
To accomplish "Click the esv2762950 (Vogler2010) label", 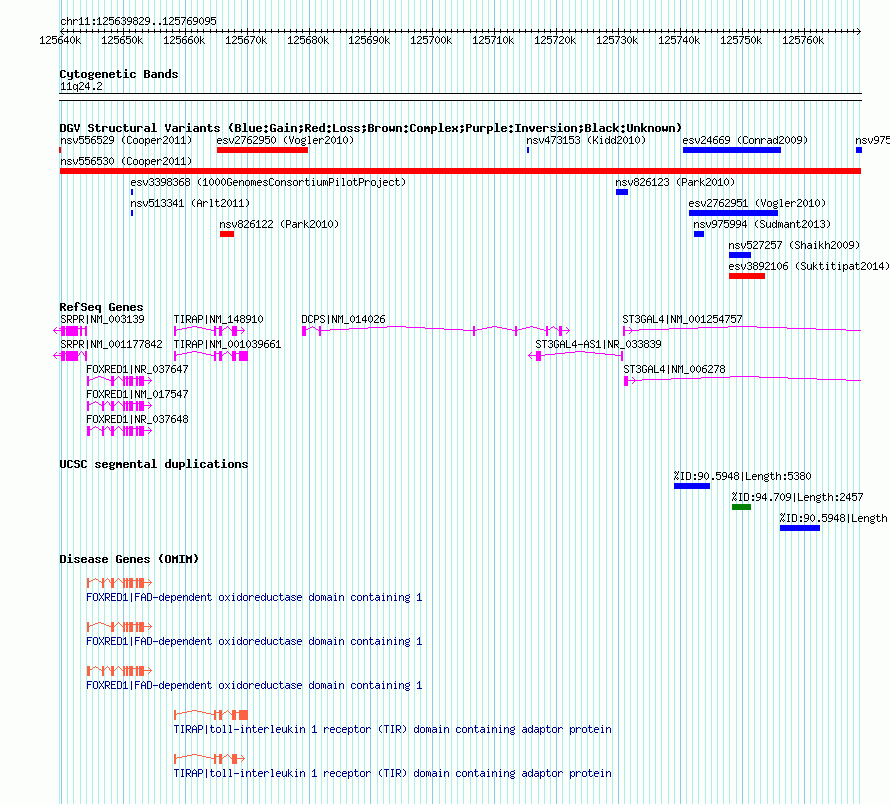I will [x=285, y=140].
